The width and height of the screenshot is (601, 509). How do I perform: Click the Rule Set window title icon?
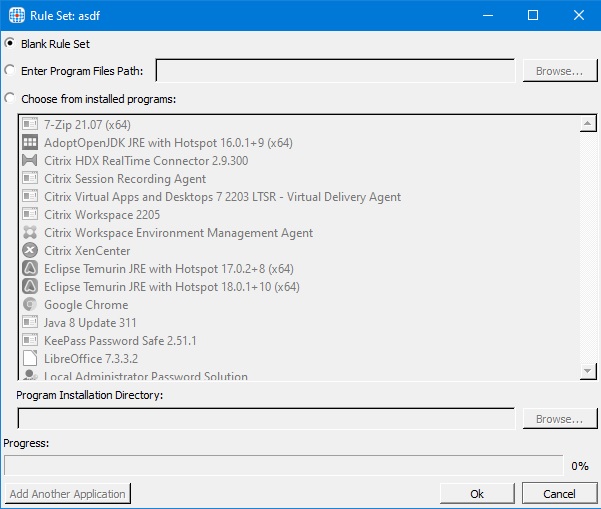point(17,15)
